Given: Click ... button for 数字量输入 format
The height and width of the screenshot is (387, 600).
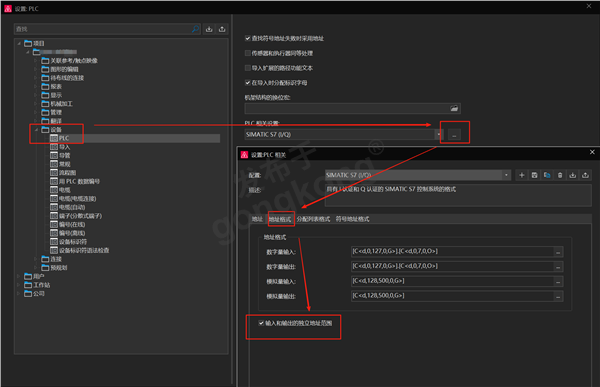Looking at the screenshot, I should [558, 252].
